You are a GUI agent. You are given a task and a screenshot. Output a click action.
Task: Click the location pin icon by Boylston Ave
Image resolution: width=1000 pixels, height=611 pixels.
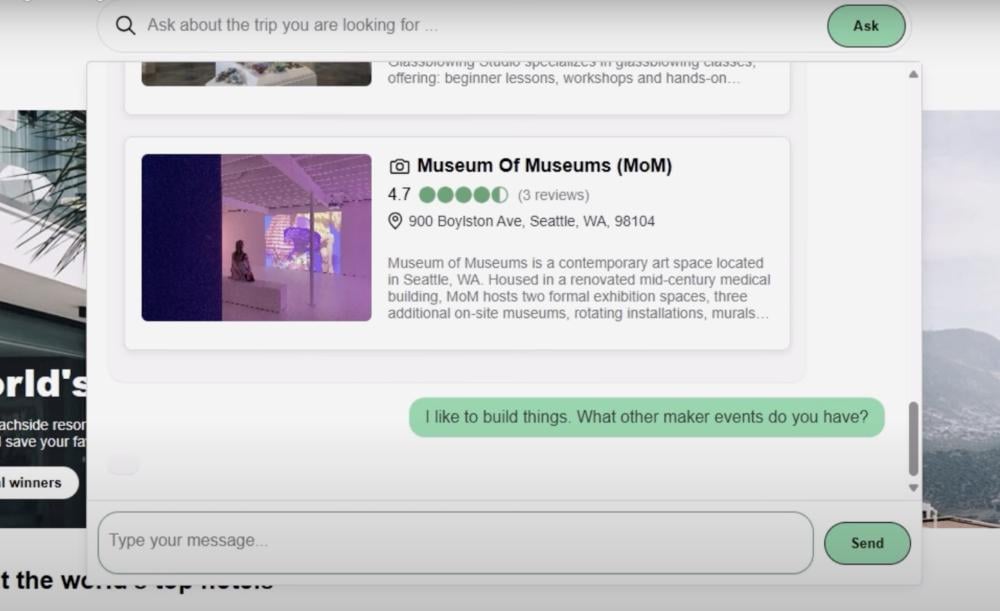pyautogui.click(x=395, y=221)
